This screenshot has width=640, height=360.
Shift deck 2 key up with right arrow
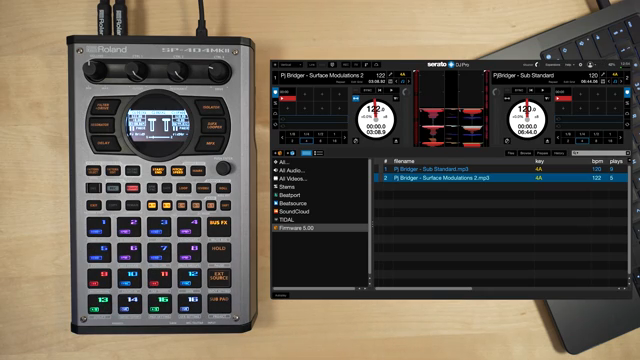tap(621, 81)
